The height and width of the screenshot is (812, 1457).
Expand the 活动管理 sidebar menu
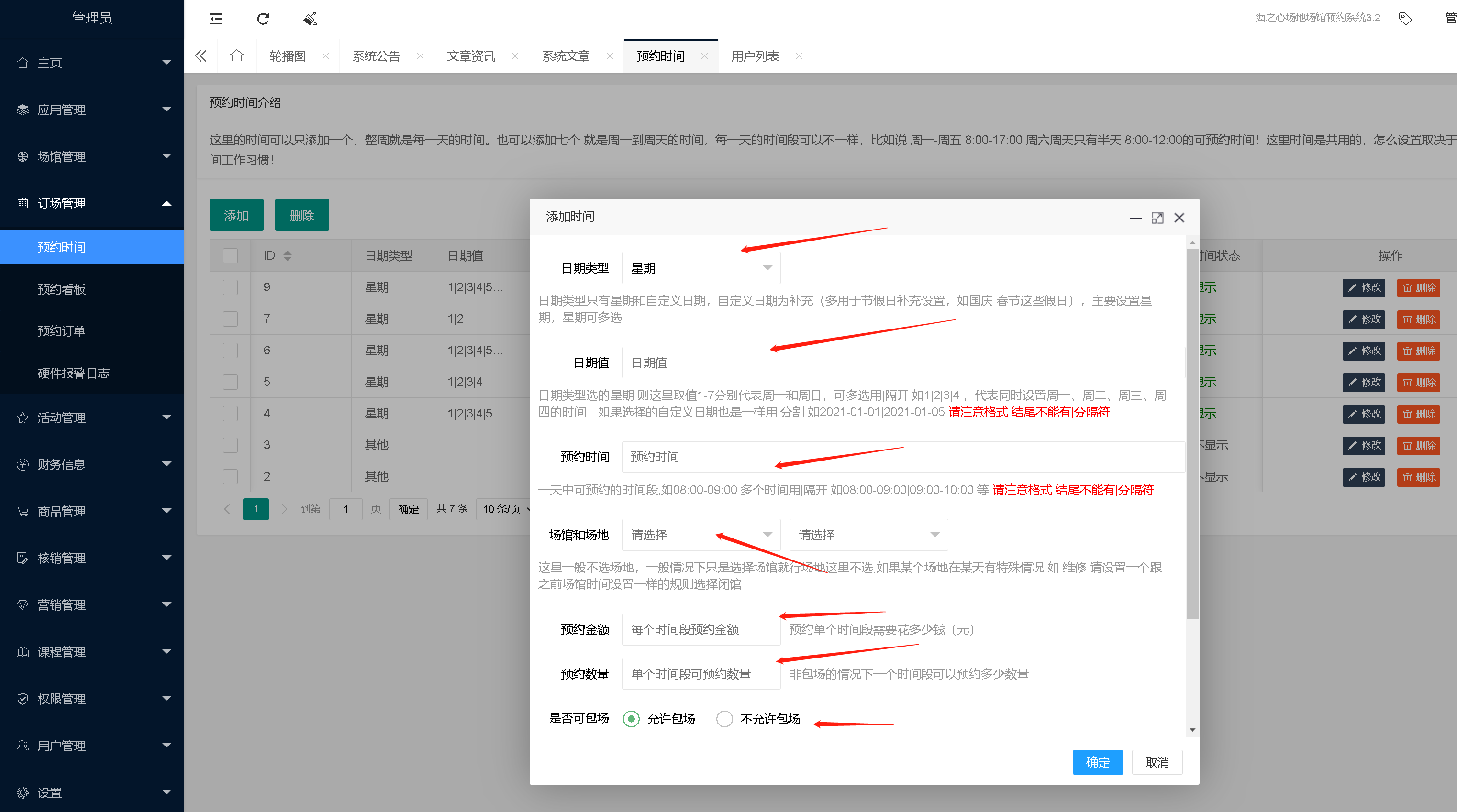[92, 418]
